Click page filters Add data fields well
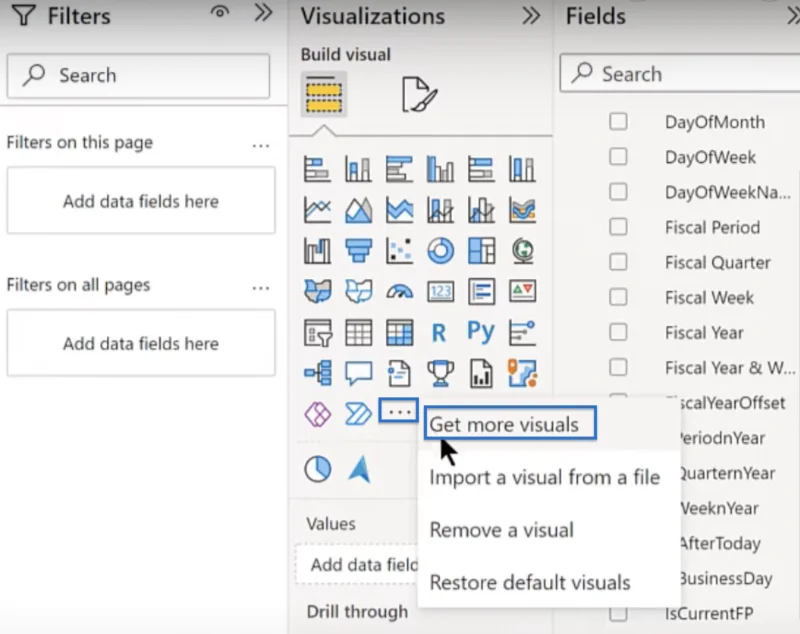 [x=141, y=201]
